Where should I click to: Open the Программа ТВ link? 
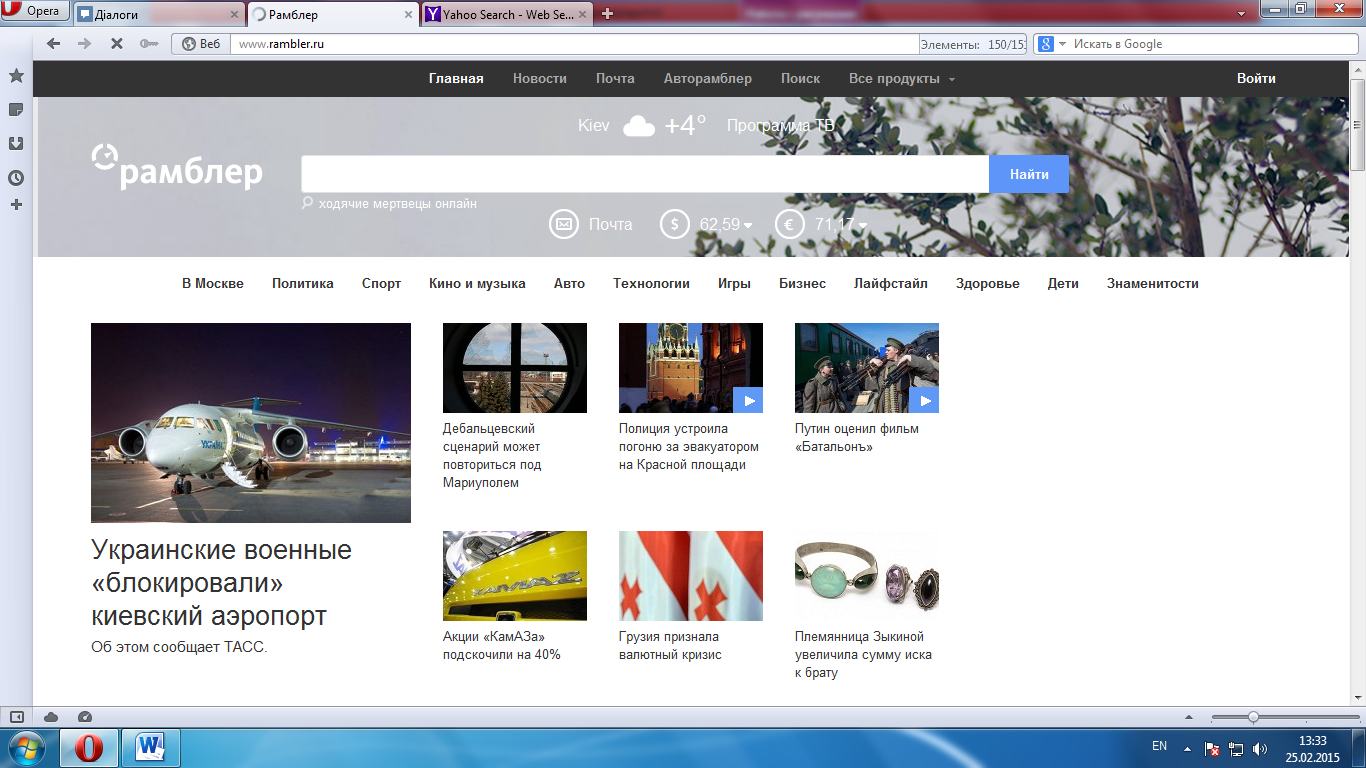(781, 126)
